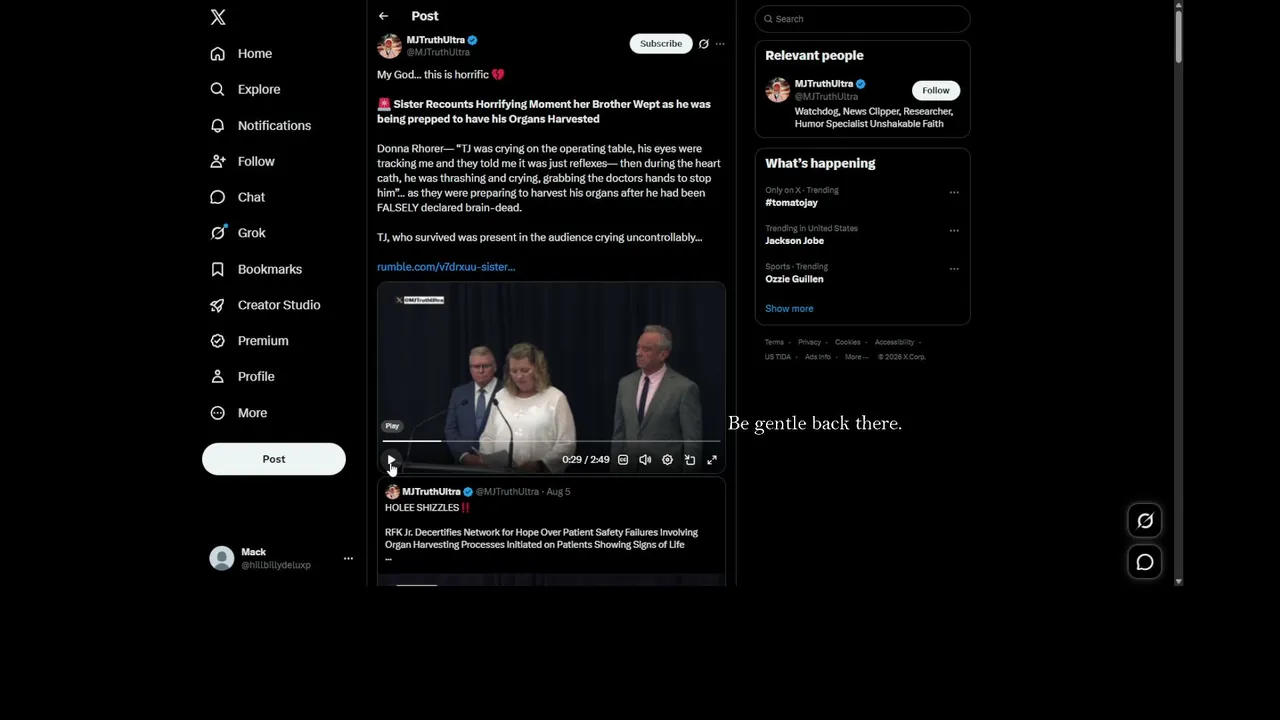The height and width of the screenshot is (720, 1280).
Task: Open the floating messages button at bottom right
Action: click(x=1145, y=562)
